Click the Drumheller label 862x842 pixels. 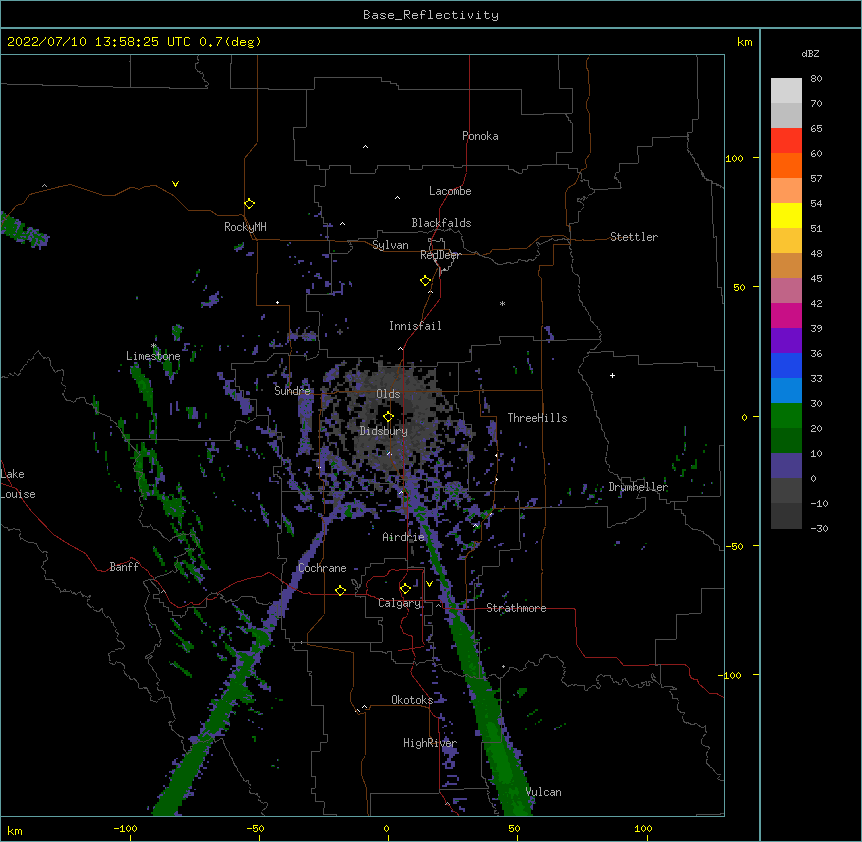(x=638, y=487)
